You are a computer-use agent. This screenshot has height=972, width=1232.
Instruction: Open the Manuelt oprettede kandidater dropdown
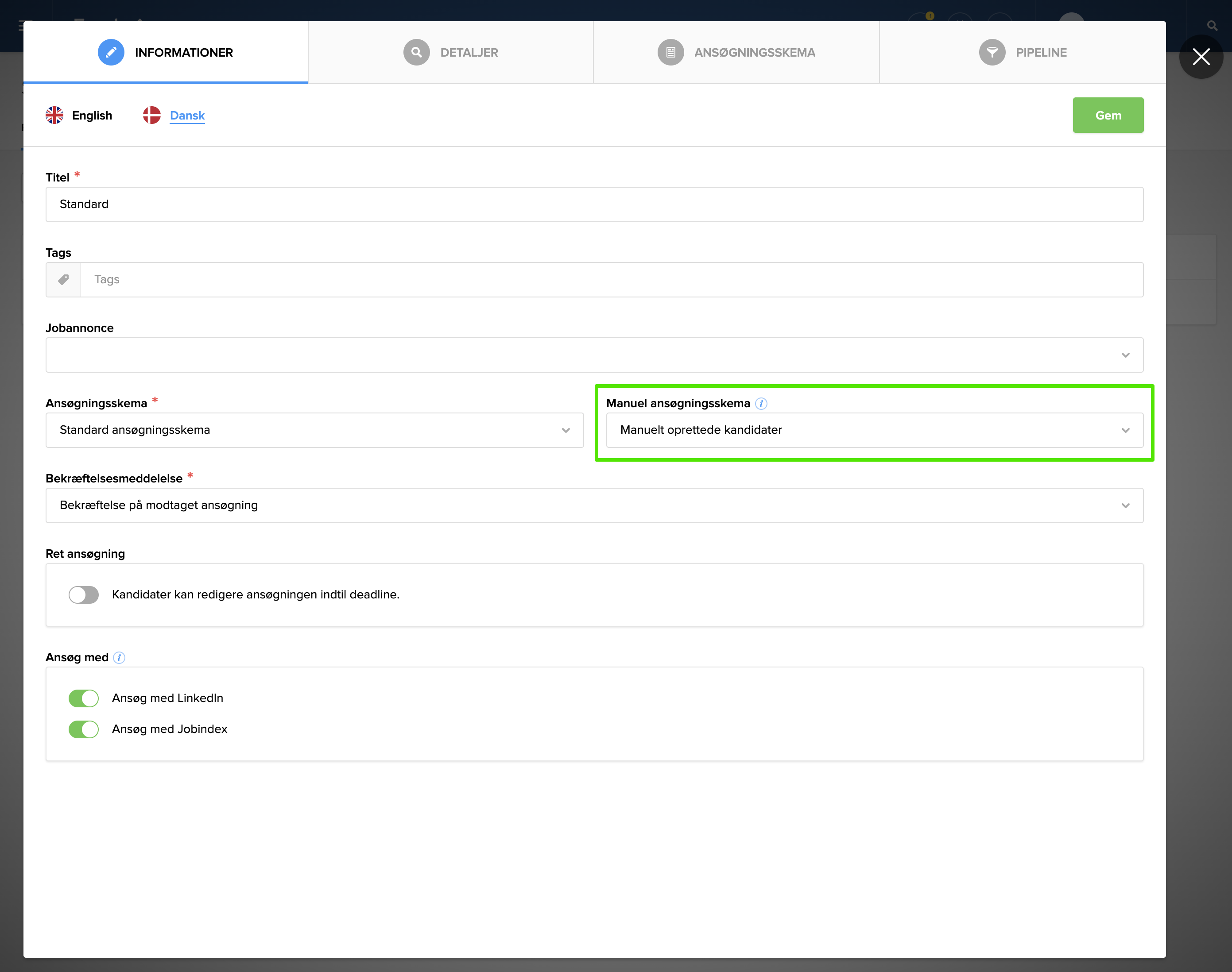coord(874,430)
